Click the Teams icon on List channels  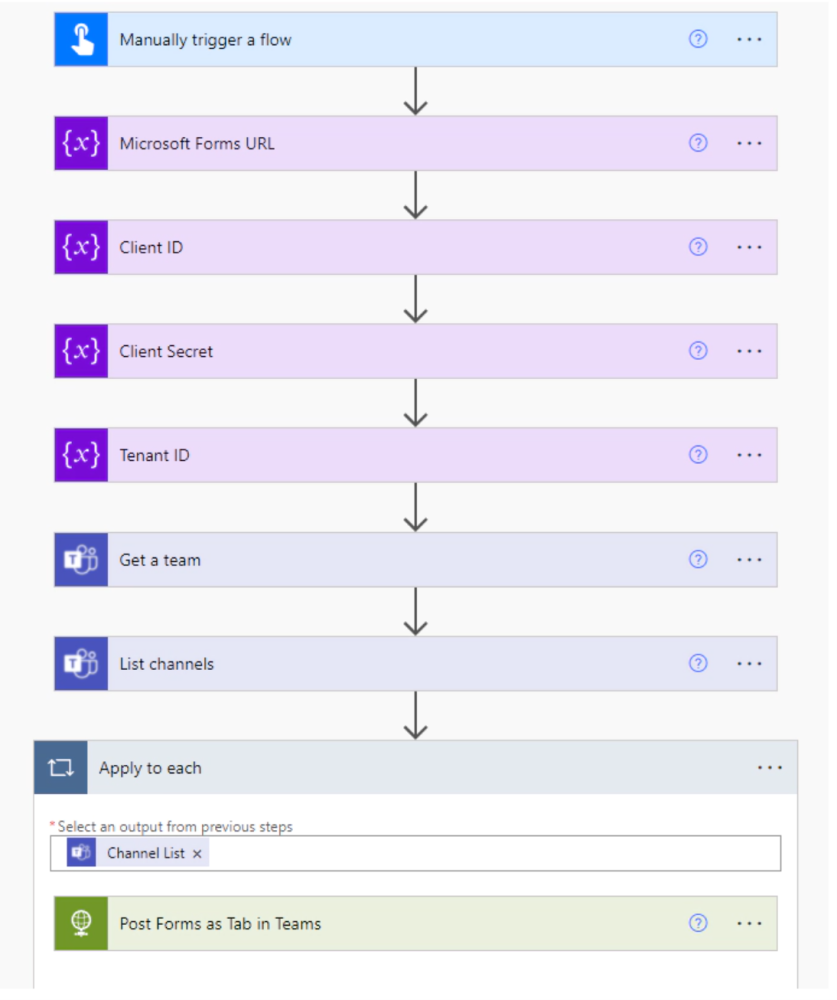pyautogui.click(x=80, y=663)
